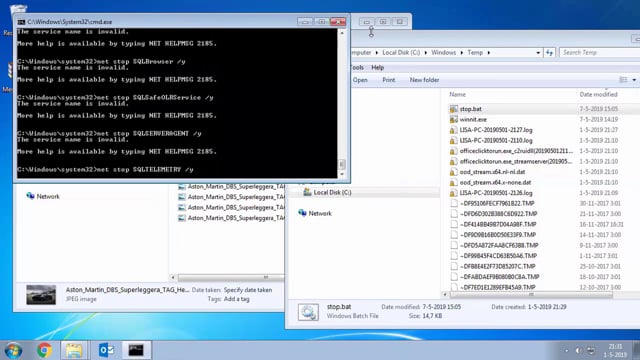This screenshot has width=640, height=360.
Task: Click the New folder button
Action: click(x=424, y=80)
